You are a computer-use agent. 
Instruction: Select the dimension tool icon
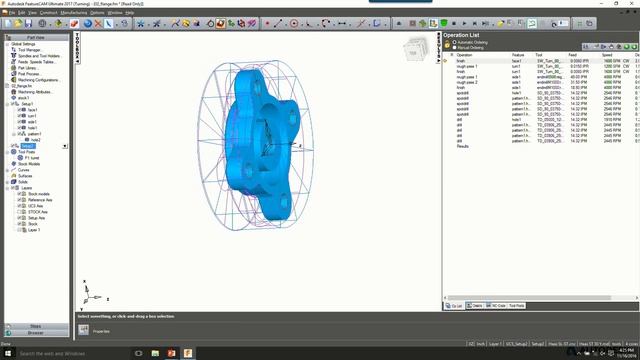pyautogui.click(x=342, y=24)
